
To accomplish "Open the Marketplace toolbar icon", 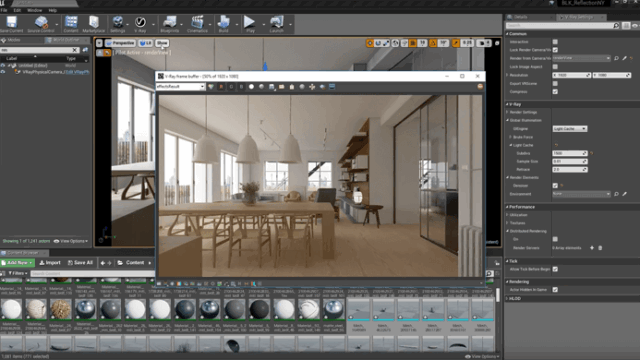I will pos(93,24).
